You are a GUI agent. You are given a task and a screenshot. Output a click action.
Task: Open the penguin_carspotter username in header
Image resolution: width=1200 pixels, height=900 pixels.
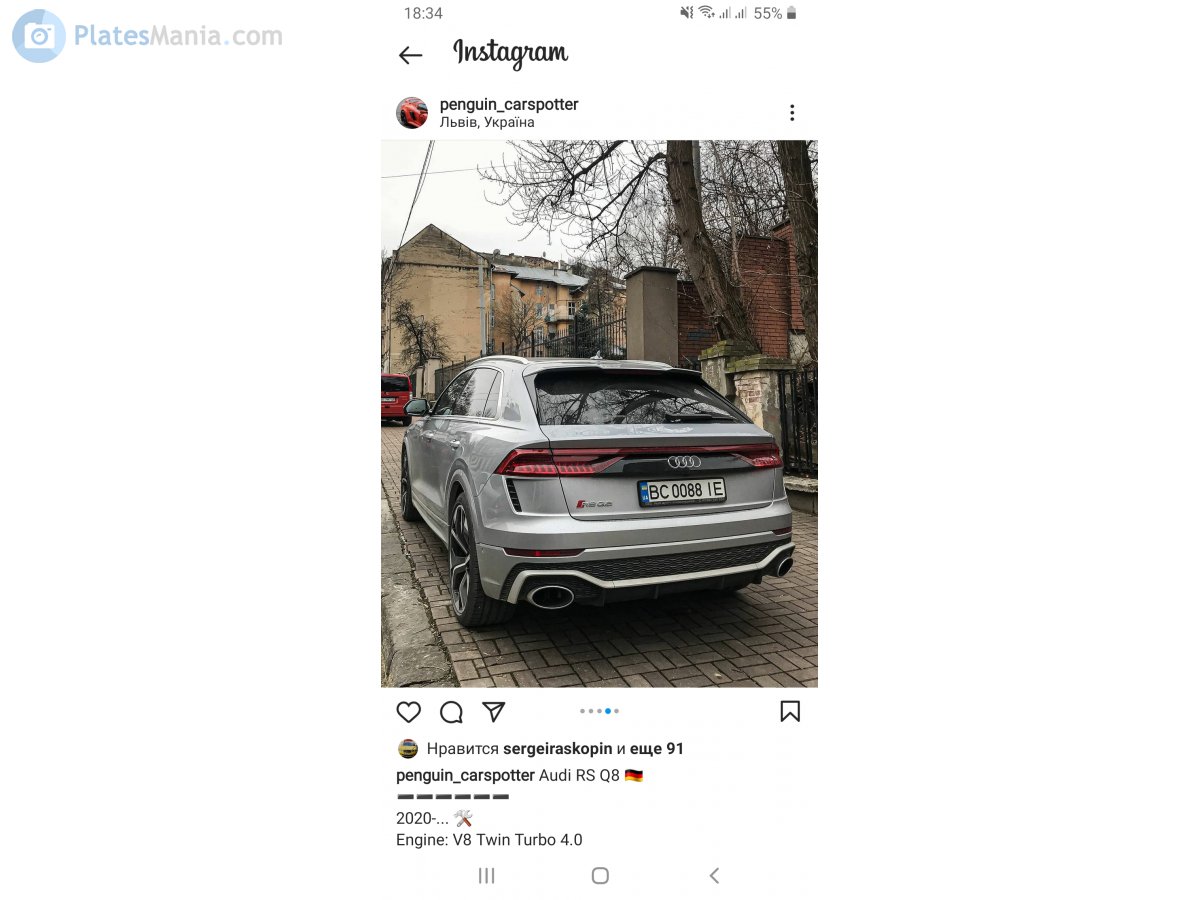coord(509,104)
